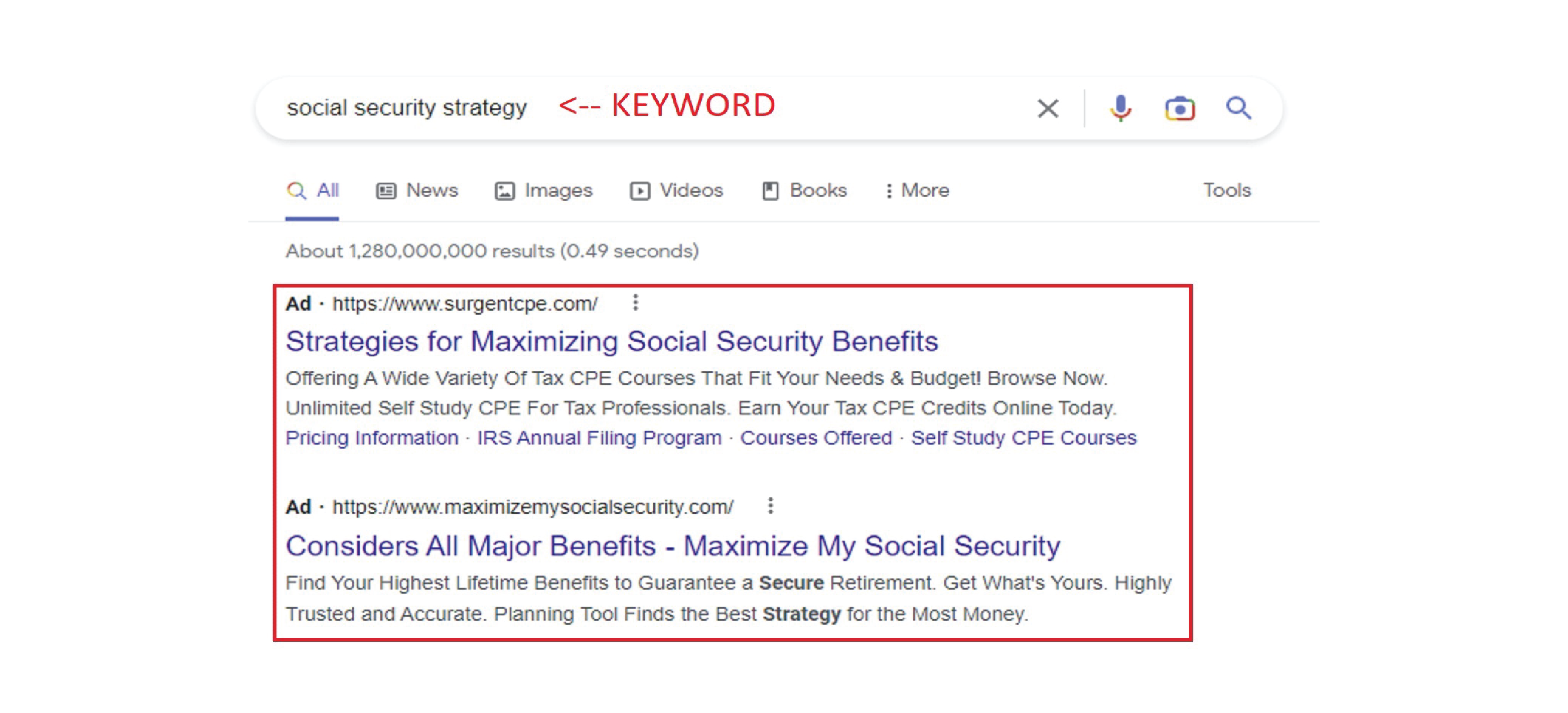Screen dimensions: 1568x713
Task: Open the Self Study CPE Courses sitelink
Action: (x=1023, y=438)
